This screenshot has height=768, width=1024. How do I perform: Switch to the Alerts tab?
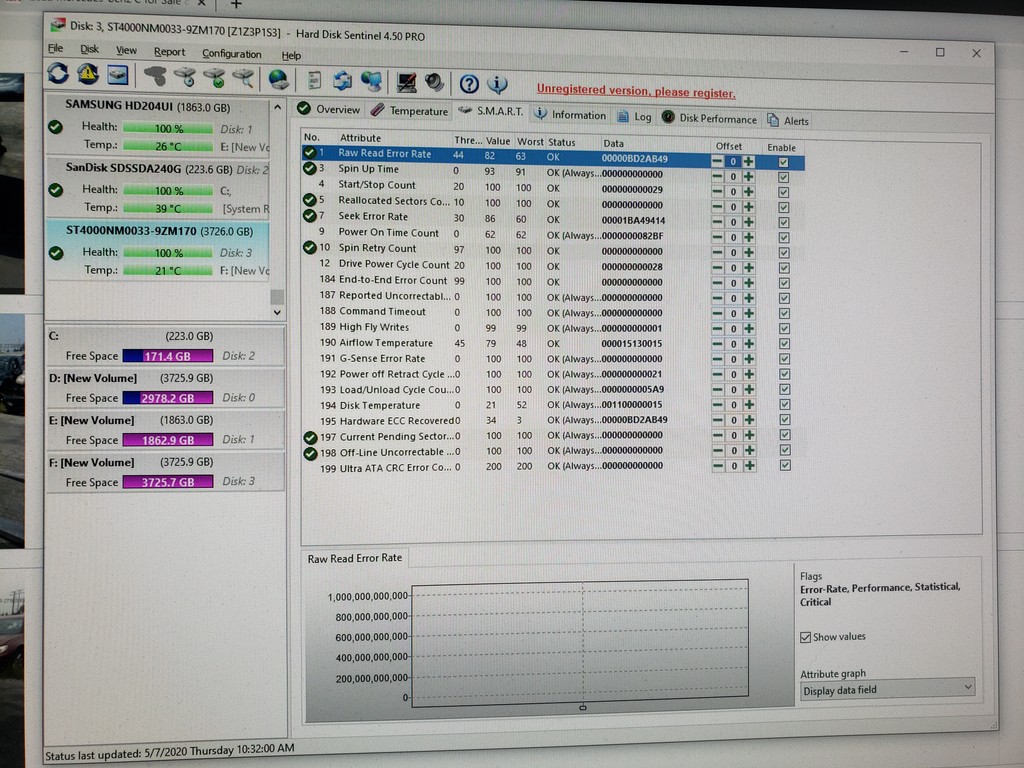[788, 121]
